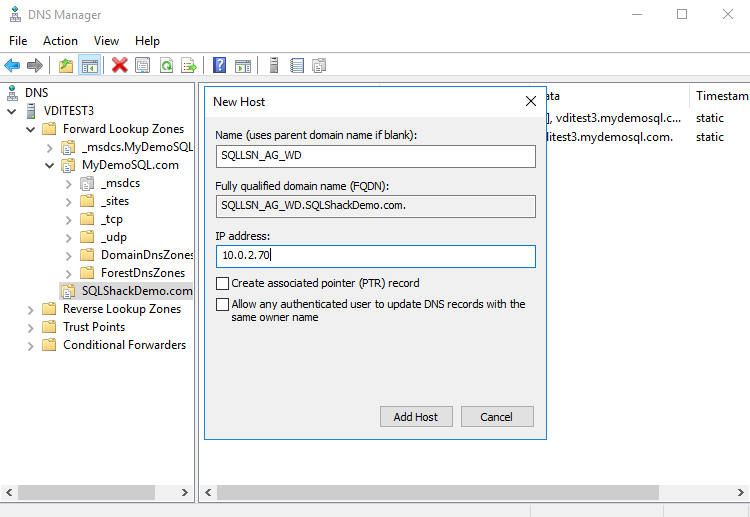Expand the DomainDnsZones node
750x517 pixels.
(x=69, y=256)
